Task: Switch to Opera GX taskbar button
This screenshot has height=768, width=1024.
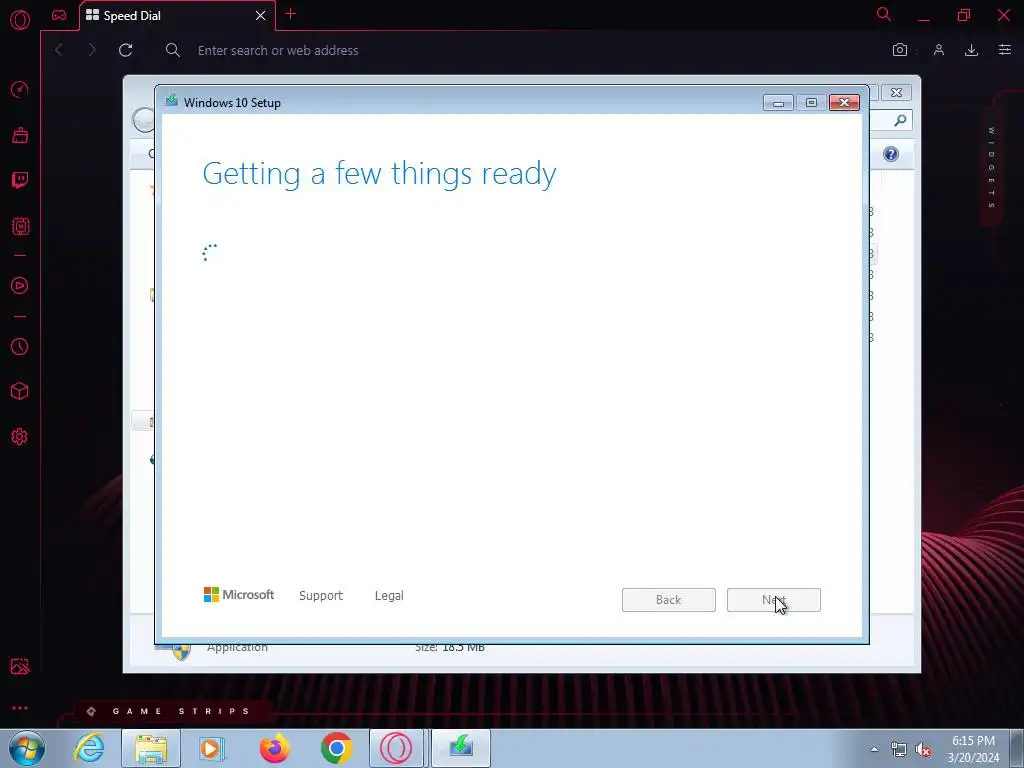Action: point(397,748)
